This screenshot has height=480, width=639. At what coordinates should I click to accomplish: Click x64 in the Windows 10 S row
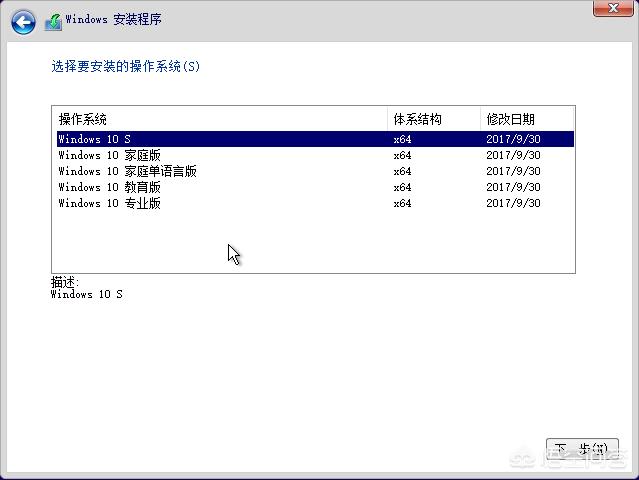pyautogui.click(x=402, y=139)
